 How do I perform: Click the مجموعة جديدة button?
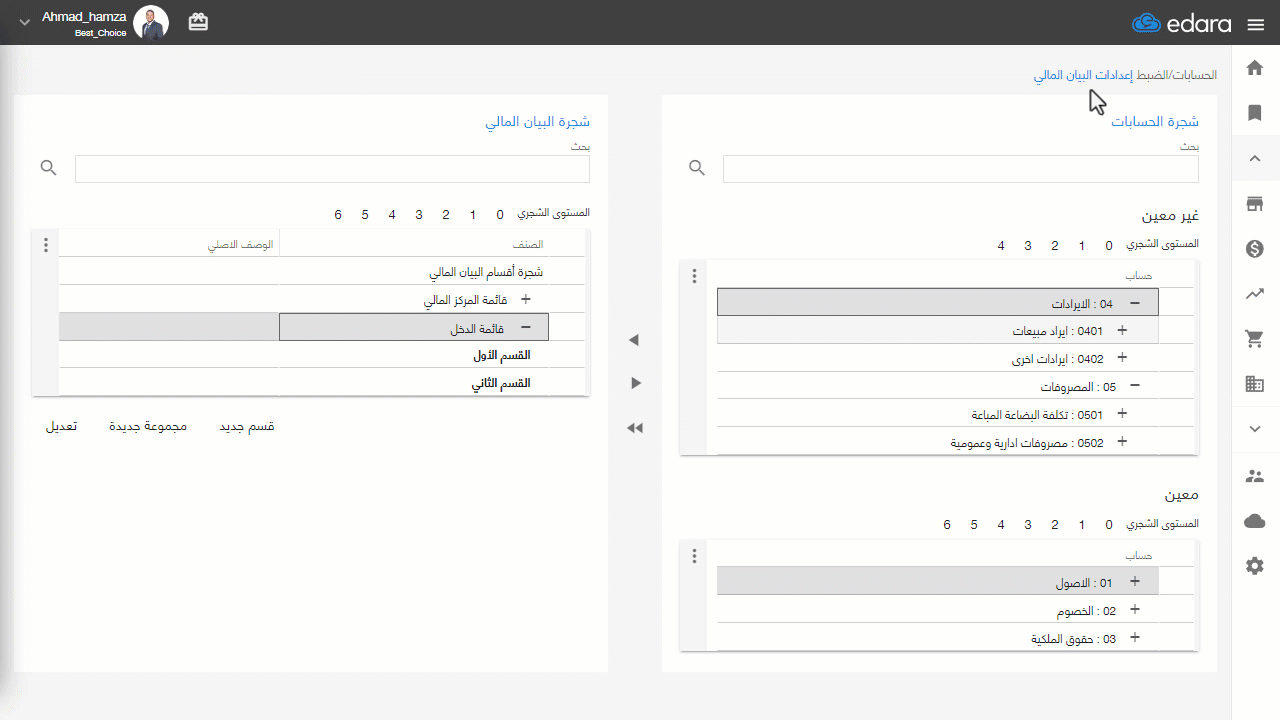[148, 427]
